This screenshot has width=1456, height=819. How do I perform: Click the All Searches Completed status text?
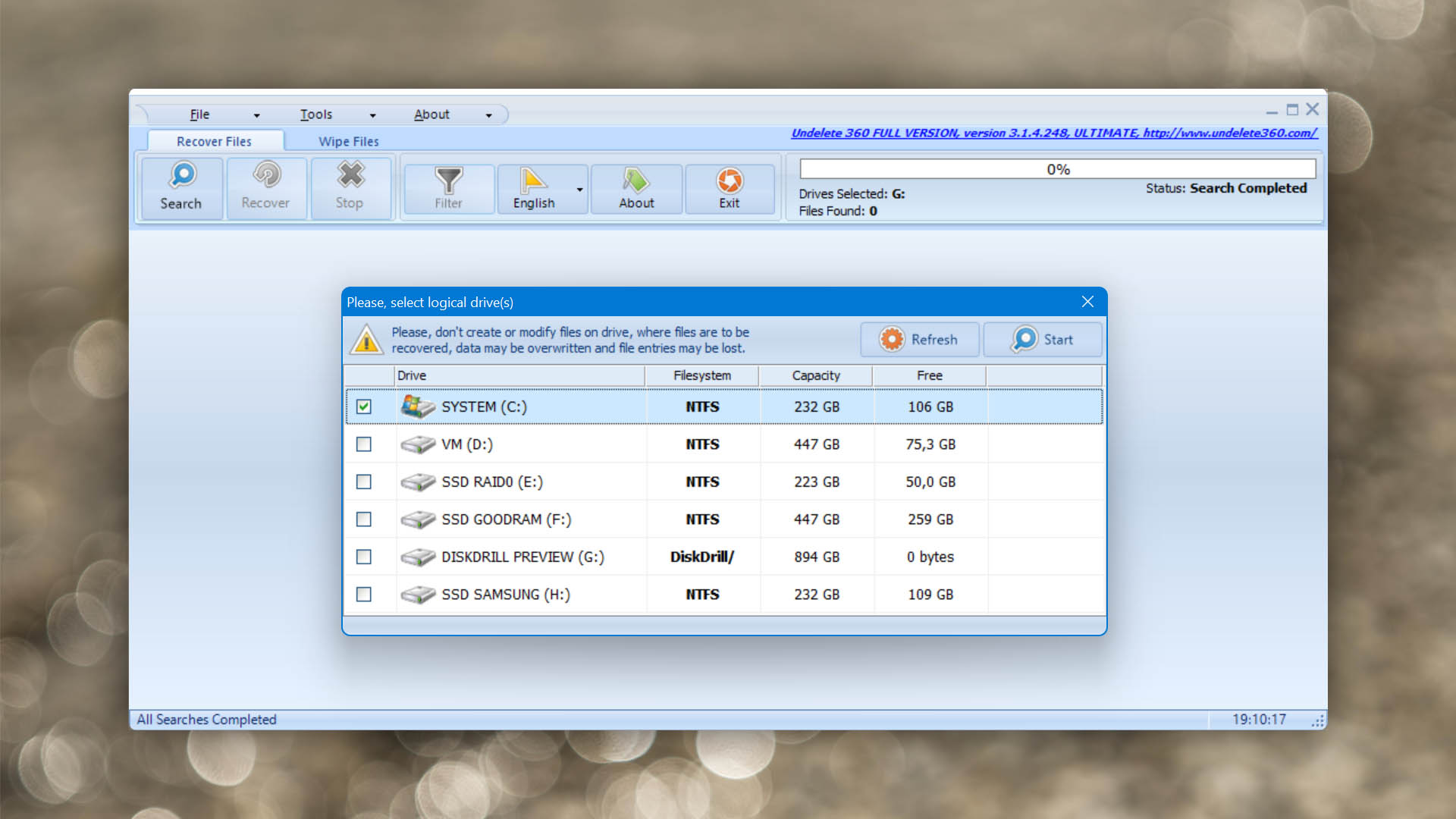pyautogui.click(x=206, y=720)
